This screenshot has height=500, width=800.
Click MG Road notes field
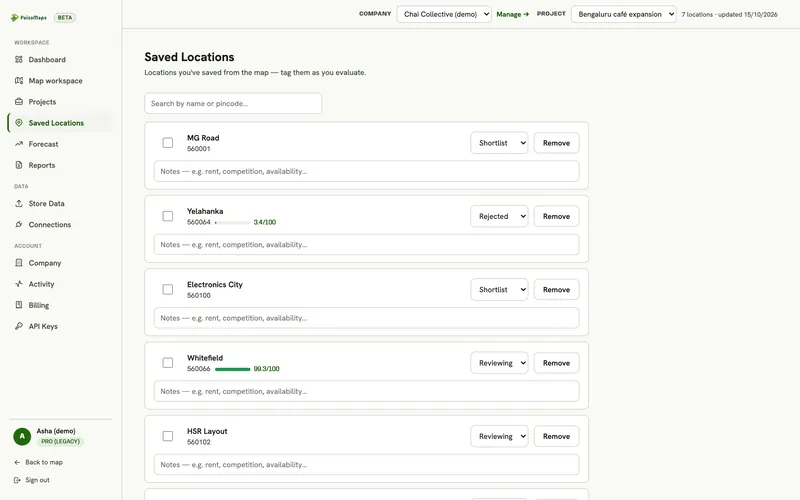tap(366, 171)
